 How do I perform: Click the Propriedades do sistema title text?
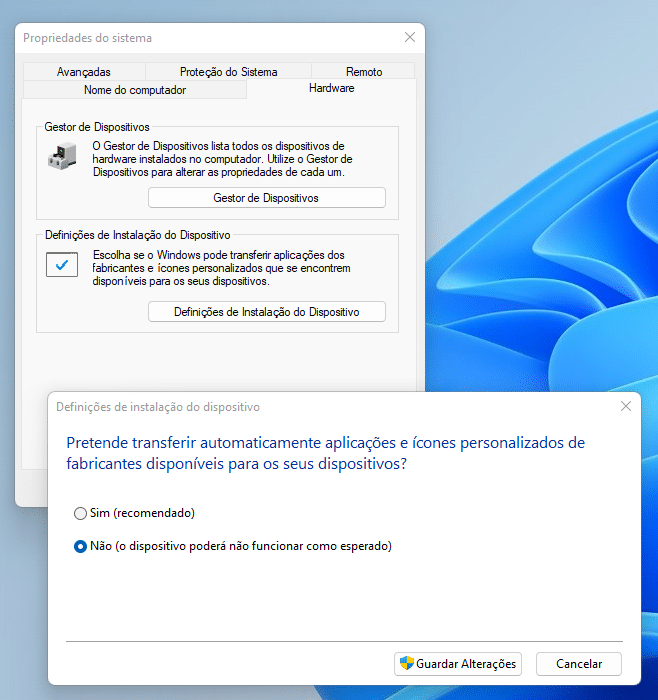pyautogui.click(x=87, y=38)
